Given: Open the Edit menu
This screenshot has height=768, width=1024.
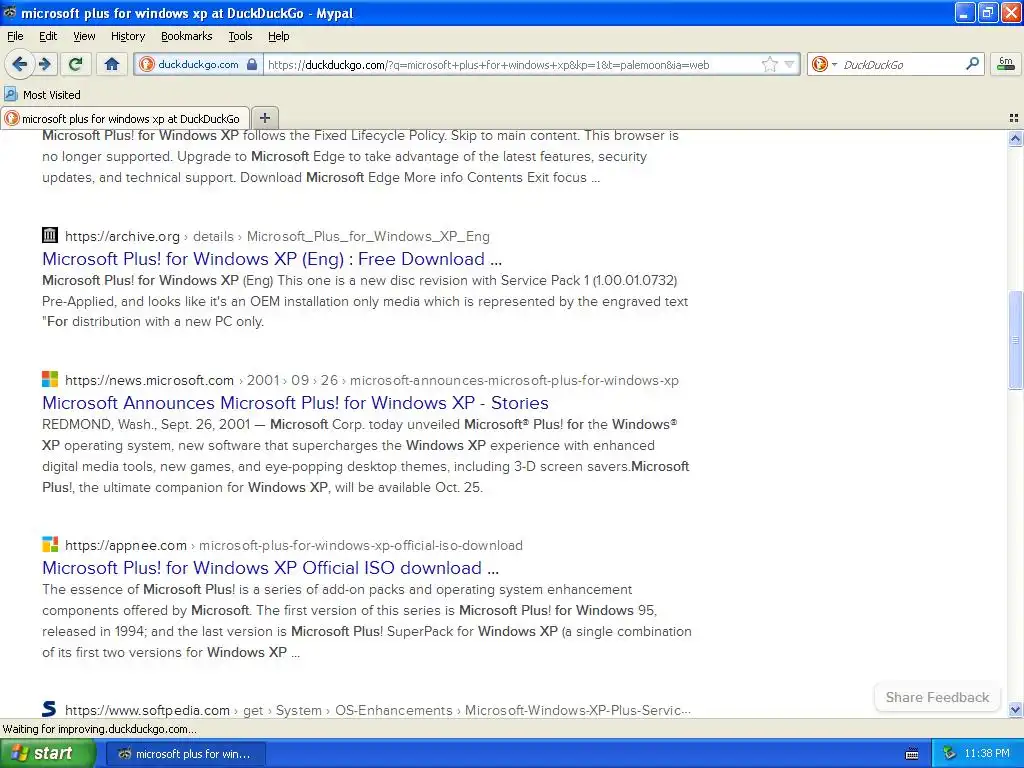Looking at the screenshot, I should [48, 36].
